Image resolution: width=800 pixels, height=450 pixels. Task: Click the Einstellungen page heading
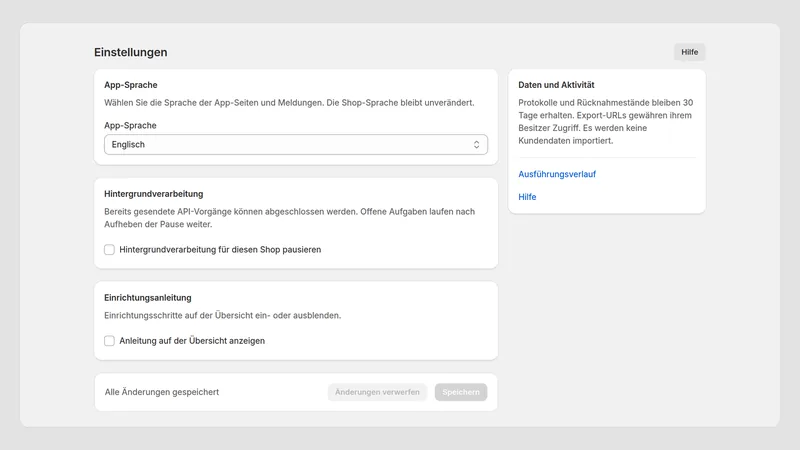pyautogui.click(x=131, y=52)
